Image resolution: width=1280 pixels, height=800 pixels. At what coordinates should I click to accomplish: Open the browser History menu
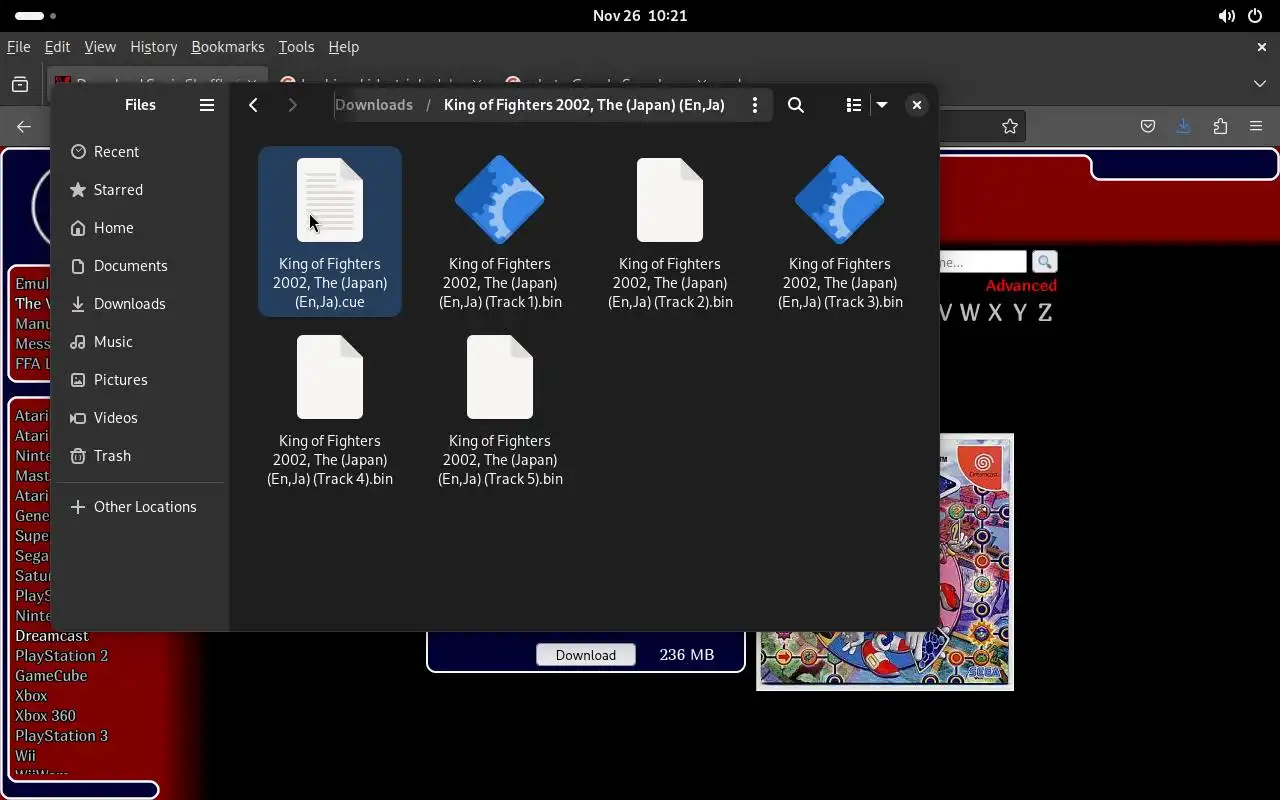[153, 47]
